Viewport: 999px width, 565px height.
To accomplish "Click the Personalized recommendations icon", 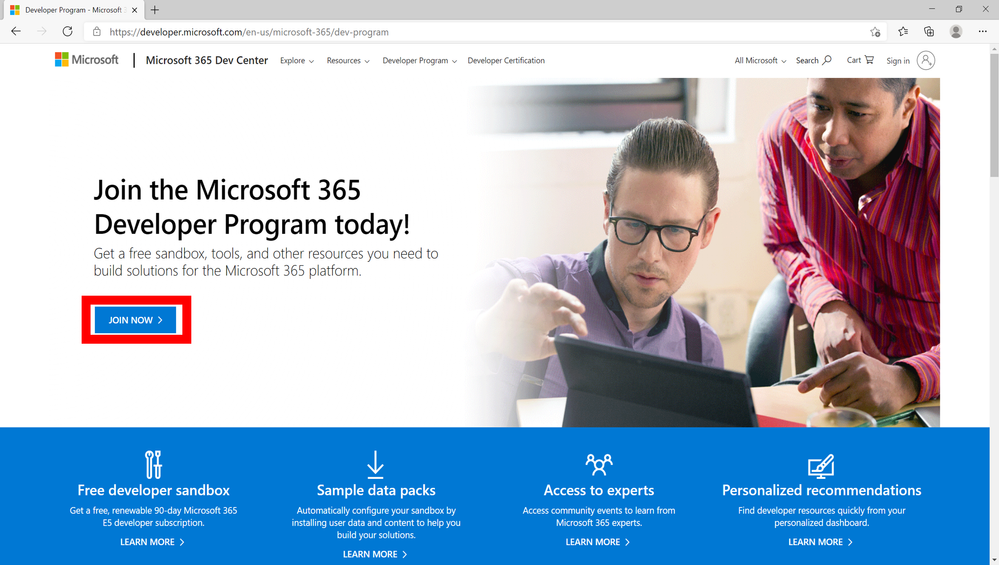I will pyautogui.click(x=821, y=466).
